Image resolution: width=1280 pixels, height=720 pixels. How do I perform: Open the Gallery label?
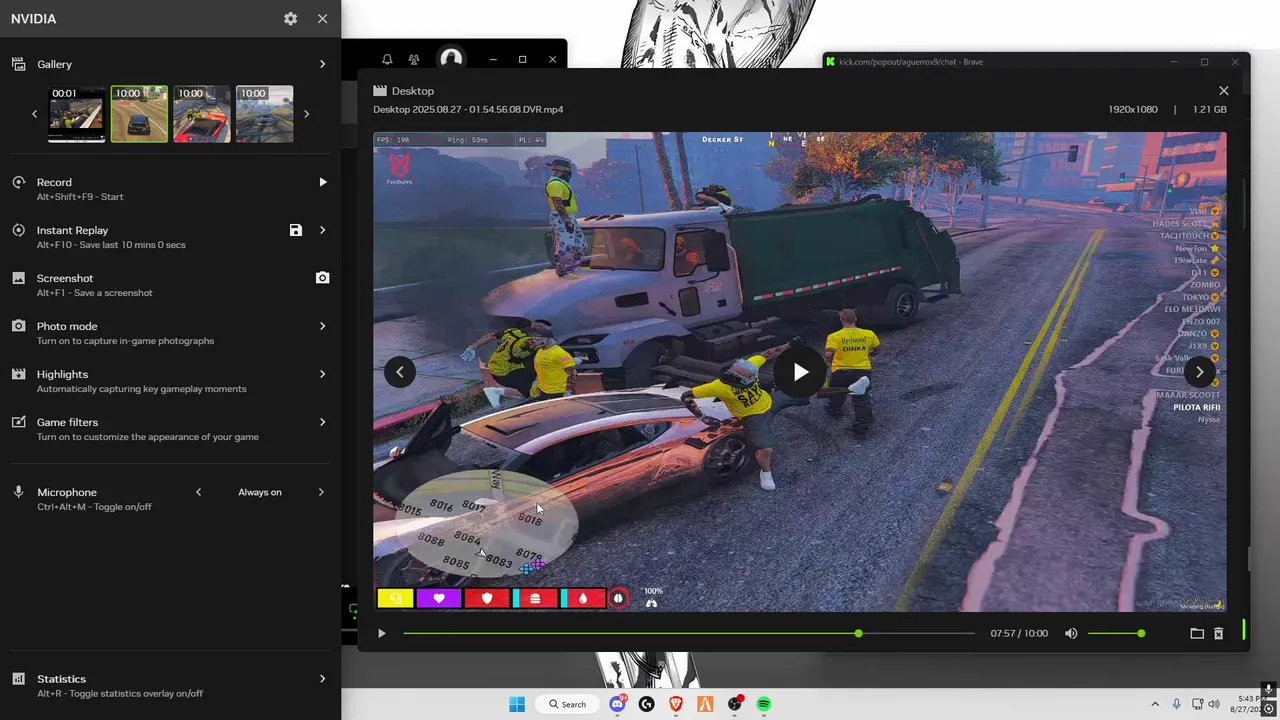click(55, 64)
